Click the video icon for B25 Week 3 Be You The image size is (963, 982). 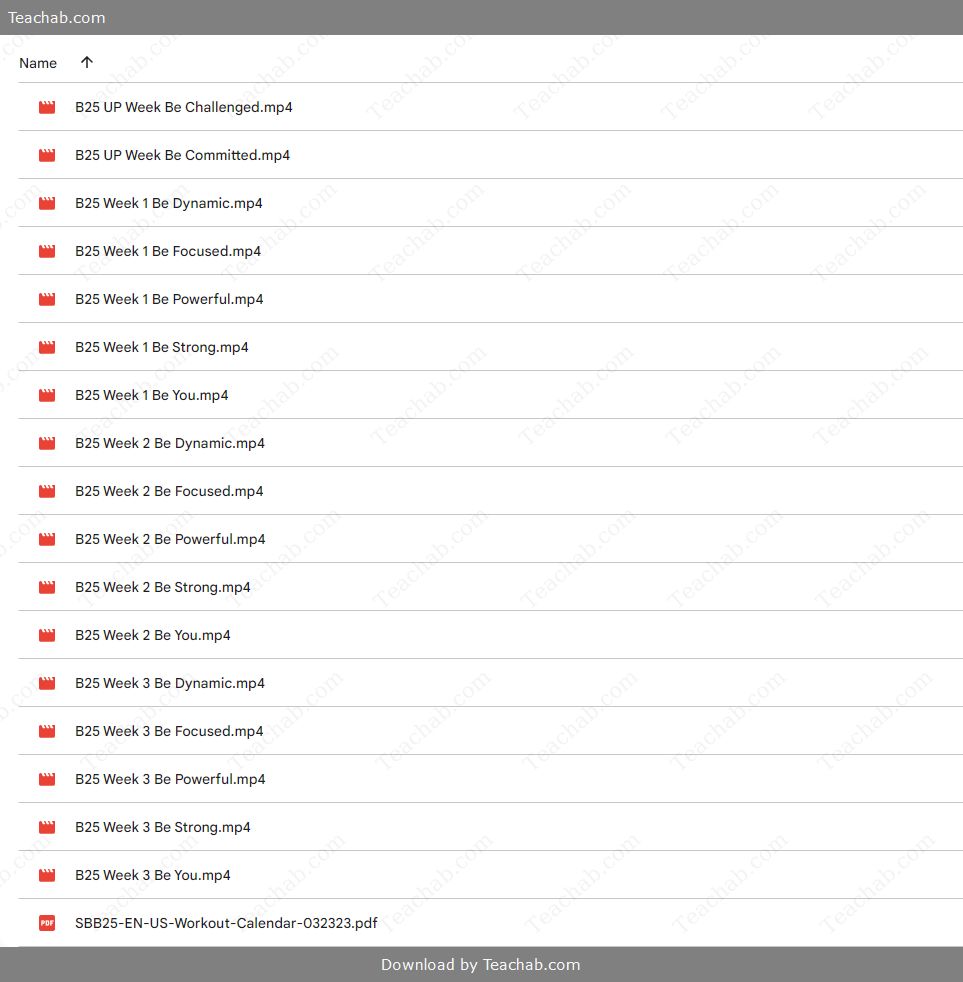(47, 875)
